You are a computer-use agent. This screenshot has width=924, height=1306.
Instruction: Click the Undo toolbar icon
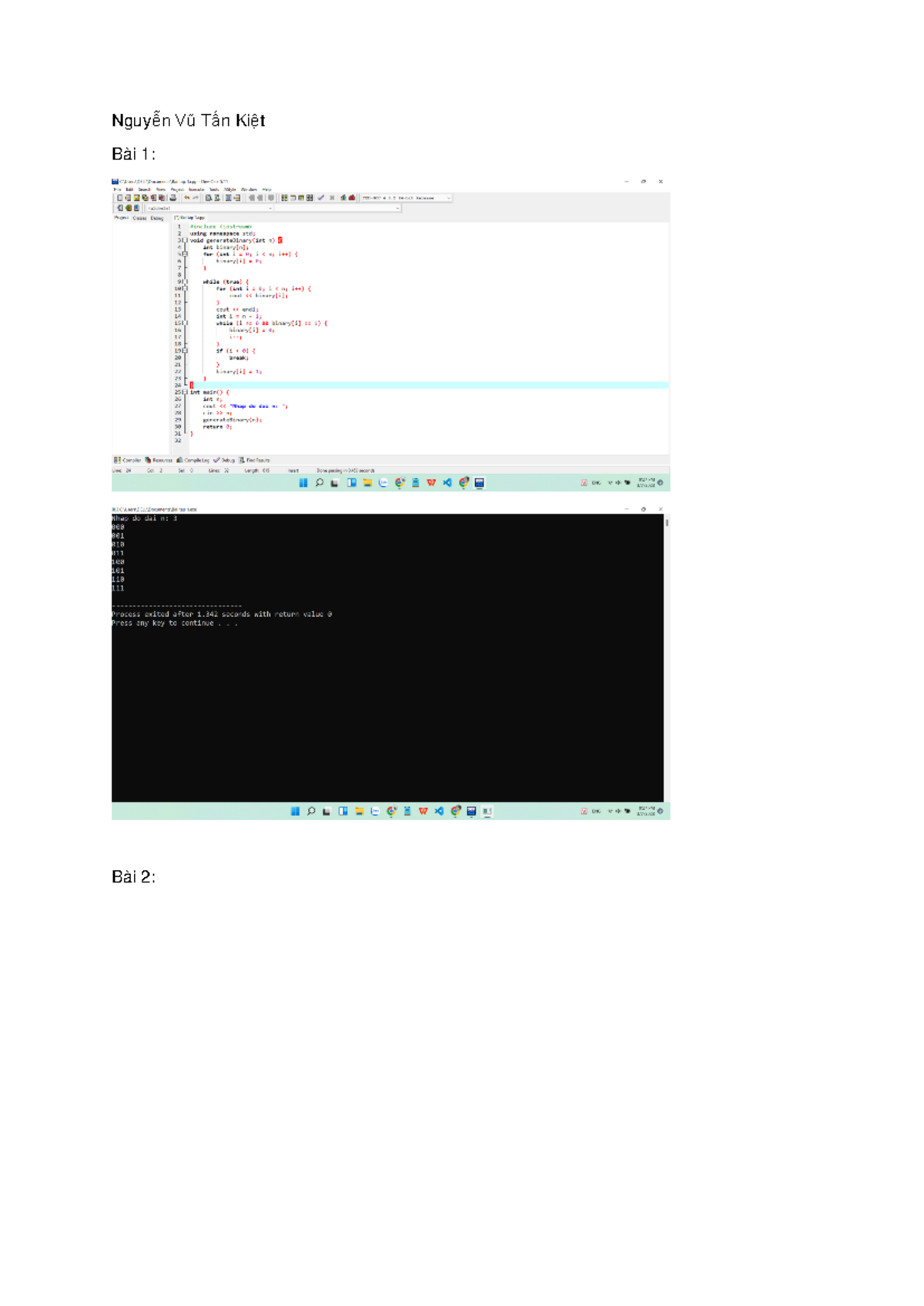pos(187,198)
